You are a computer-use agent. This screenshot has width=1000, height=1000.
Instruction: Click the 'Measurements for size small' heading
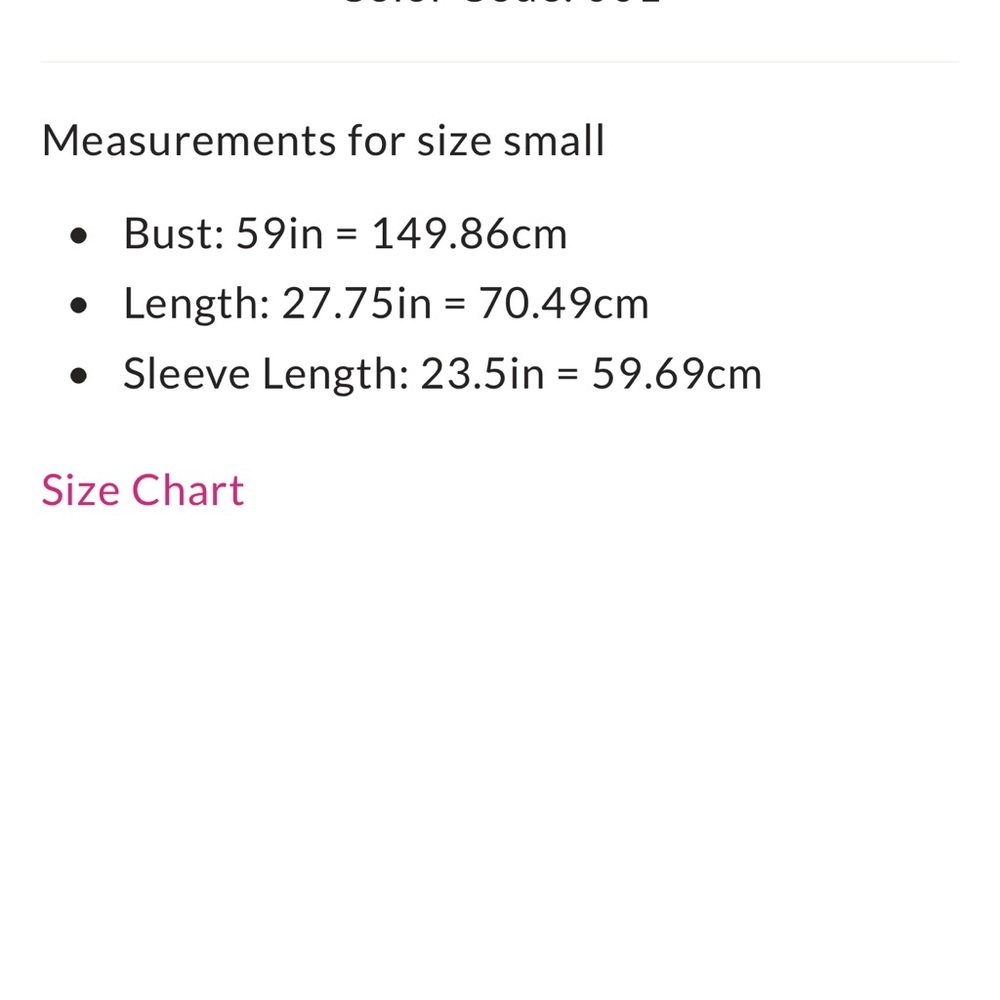(x=323, y=140)
